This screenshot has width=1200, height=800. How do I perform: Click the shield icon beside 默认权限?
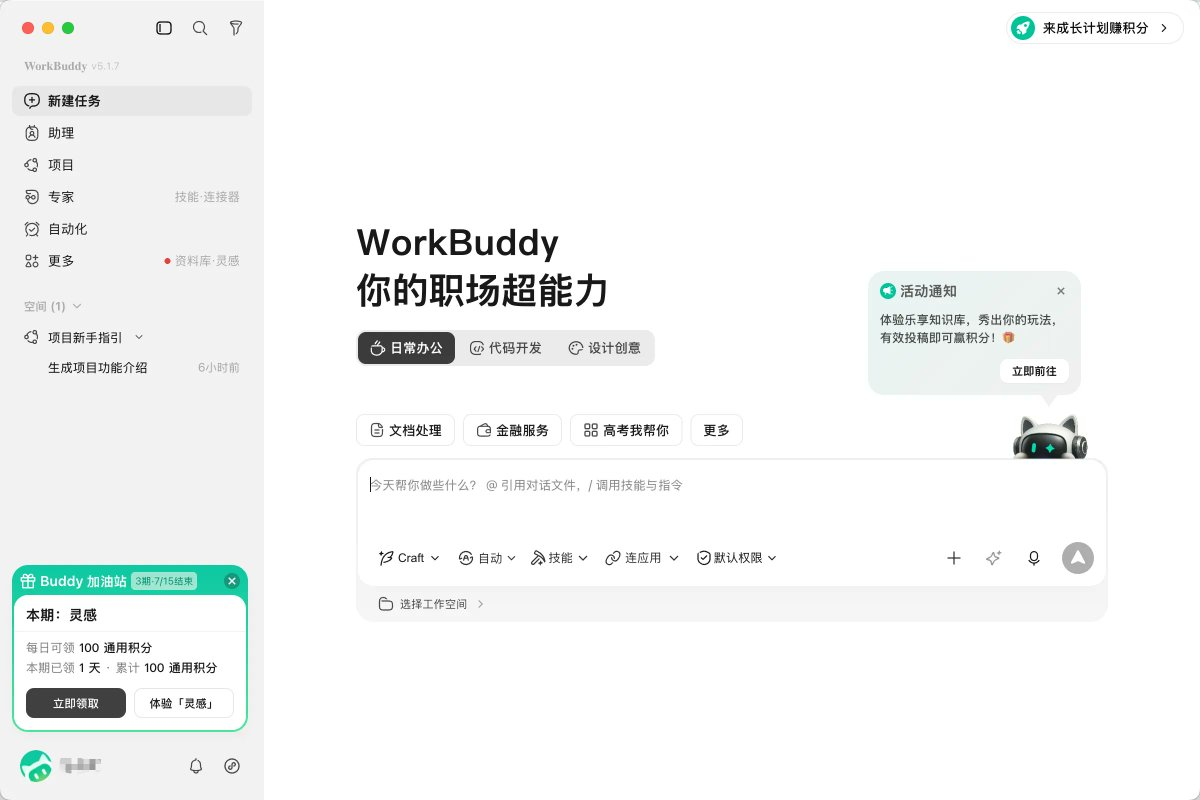(704, 558)
